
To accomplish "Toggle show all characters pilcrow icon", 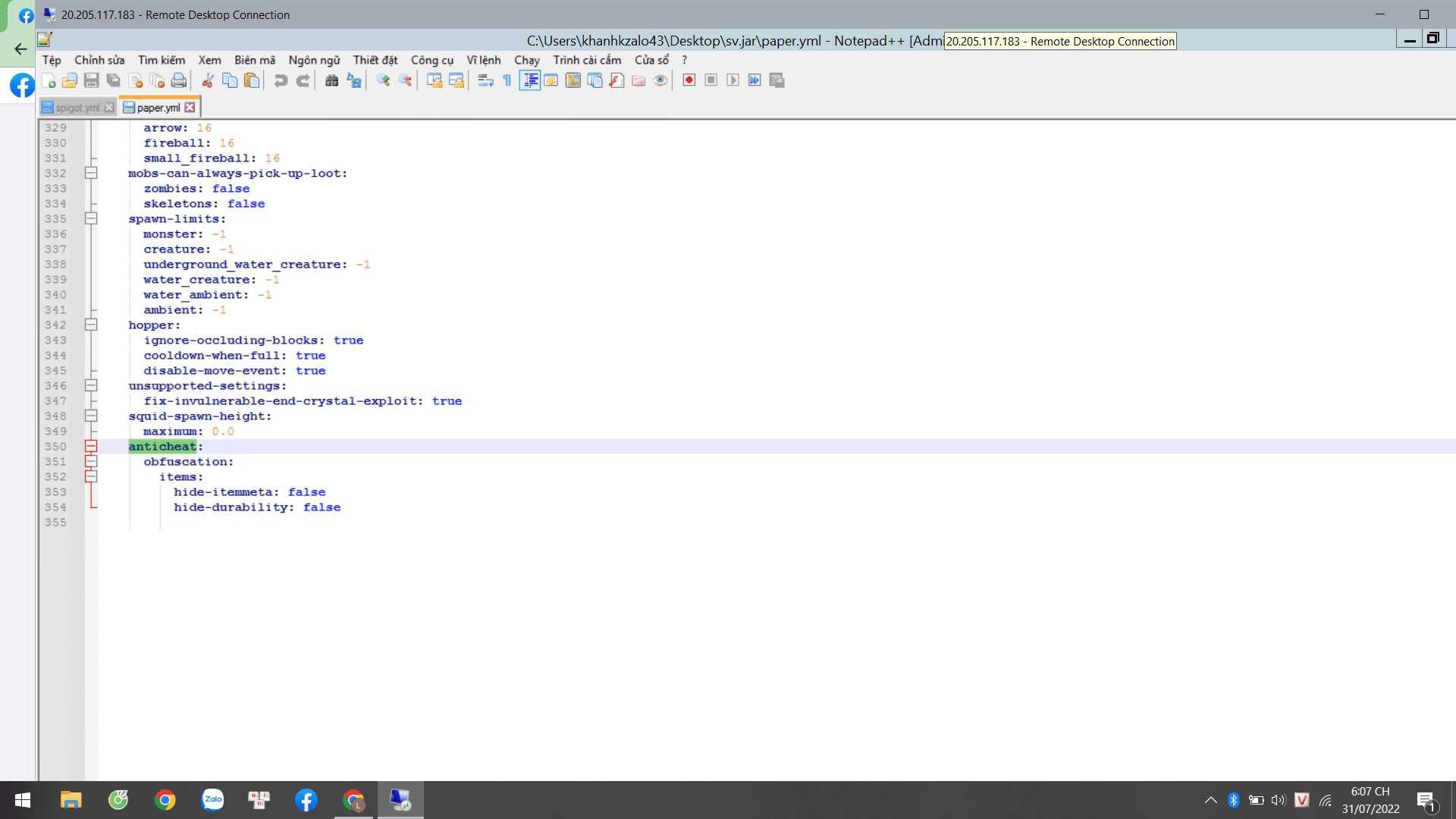I will [x=507, y=80].
